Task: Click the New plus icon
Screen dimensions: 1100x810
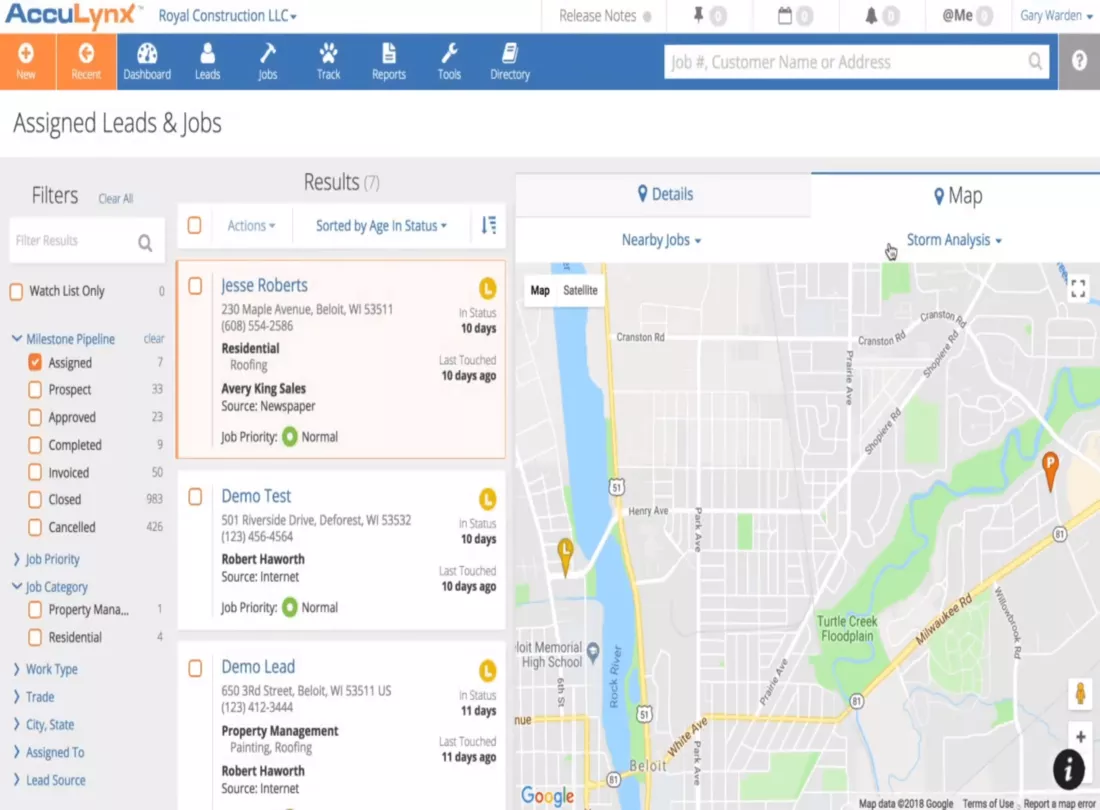Action: [x=26, y=54]
